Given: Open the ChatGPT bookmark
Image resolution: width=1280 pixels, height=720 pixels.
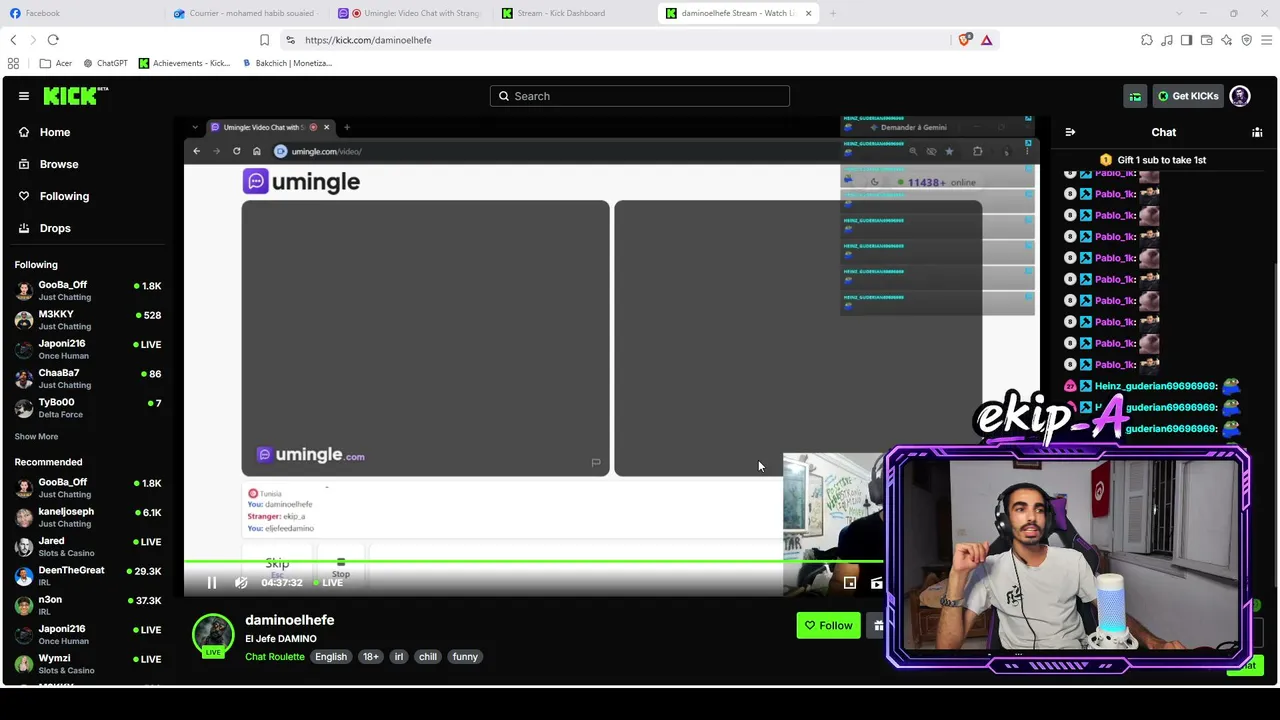Looking at the screenshot, I should (x=105, y=63).
